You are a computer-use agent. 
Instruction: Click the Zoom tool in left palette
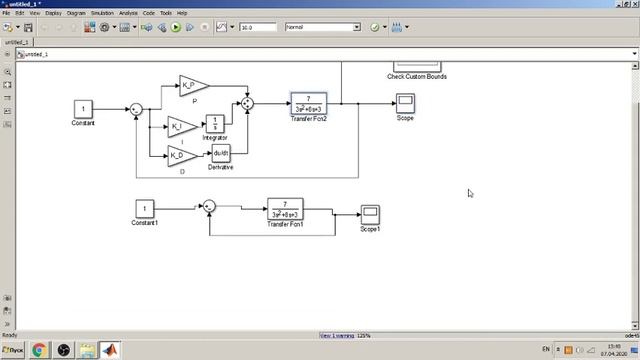pyautogui.click(x=7, y=72)
